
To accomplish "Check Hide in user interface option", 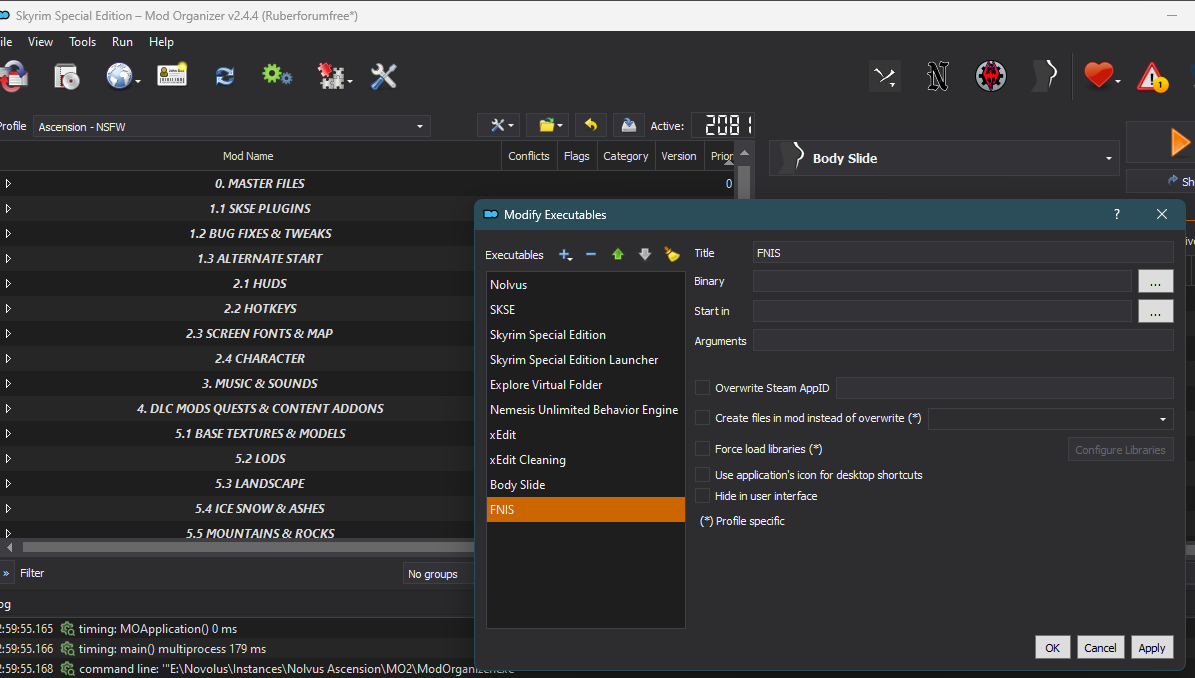I will [x=703, y=496].
